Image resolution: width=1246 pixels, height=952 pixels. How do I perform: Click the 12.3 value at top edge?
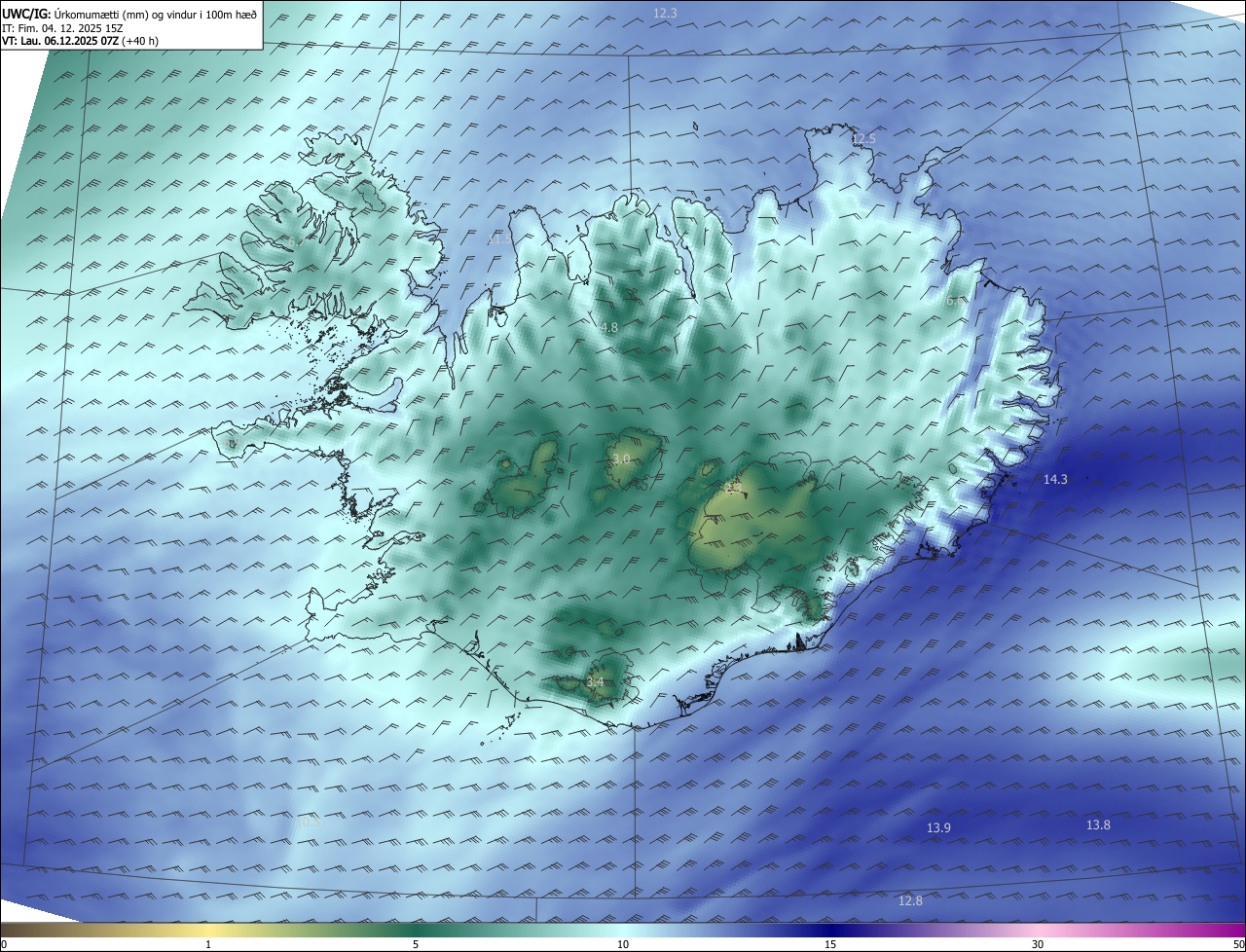pyautogui.click(x=665, y=13)
